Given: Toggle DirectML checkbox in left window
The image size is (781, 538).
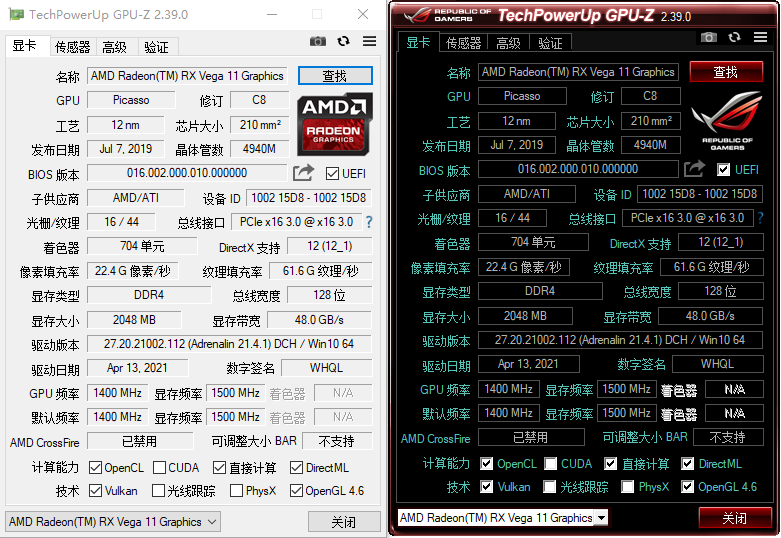Looking at the screenshot, I should (296, 468).
